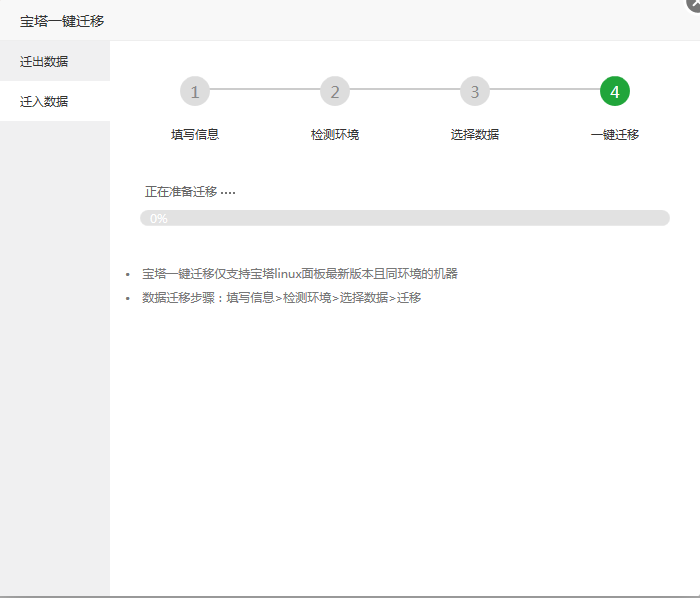The width and height of the screenshot is (700, 598).
Task: Click step 1 circle for 填写信息
Action: [195, 91]
